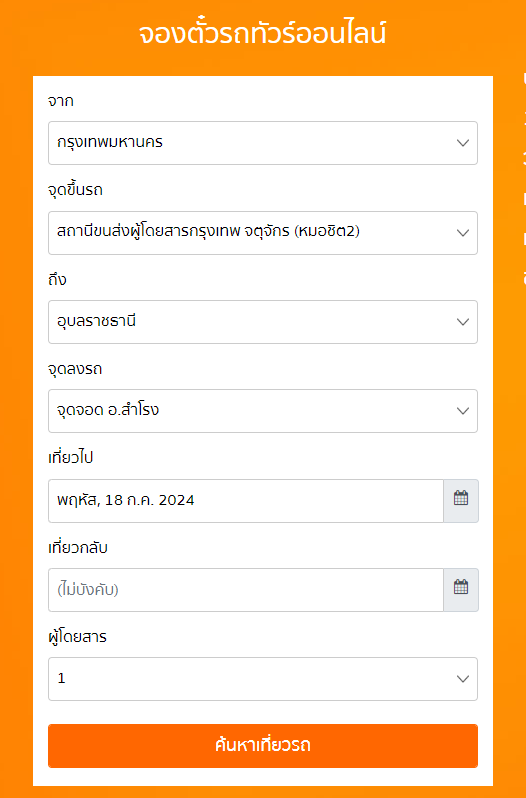Open the calendar icon for เที่ยวไป date

461,500
